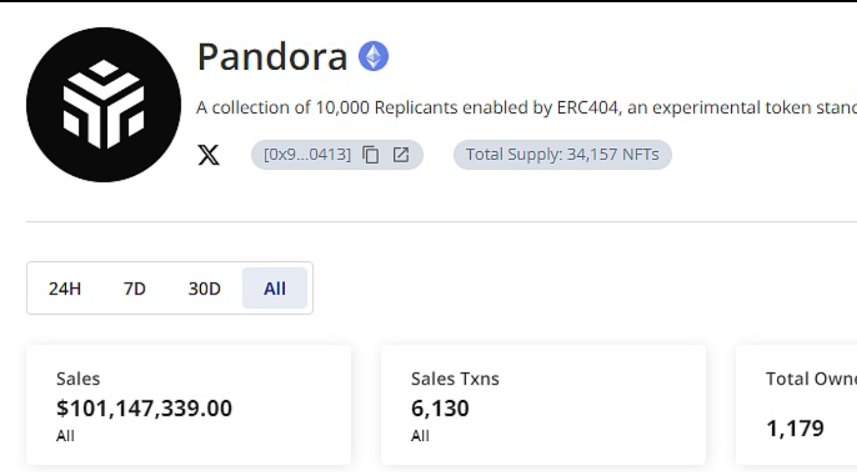Click the All label under the sales amount
The height and width of the screenshot is (472, 857).
[65, 436]
